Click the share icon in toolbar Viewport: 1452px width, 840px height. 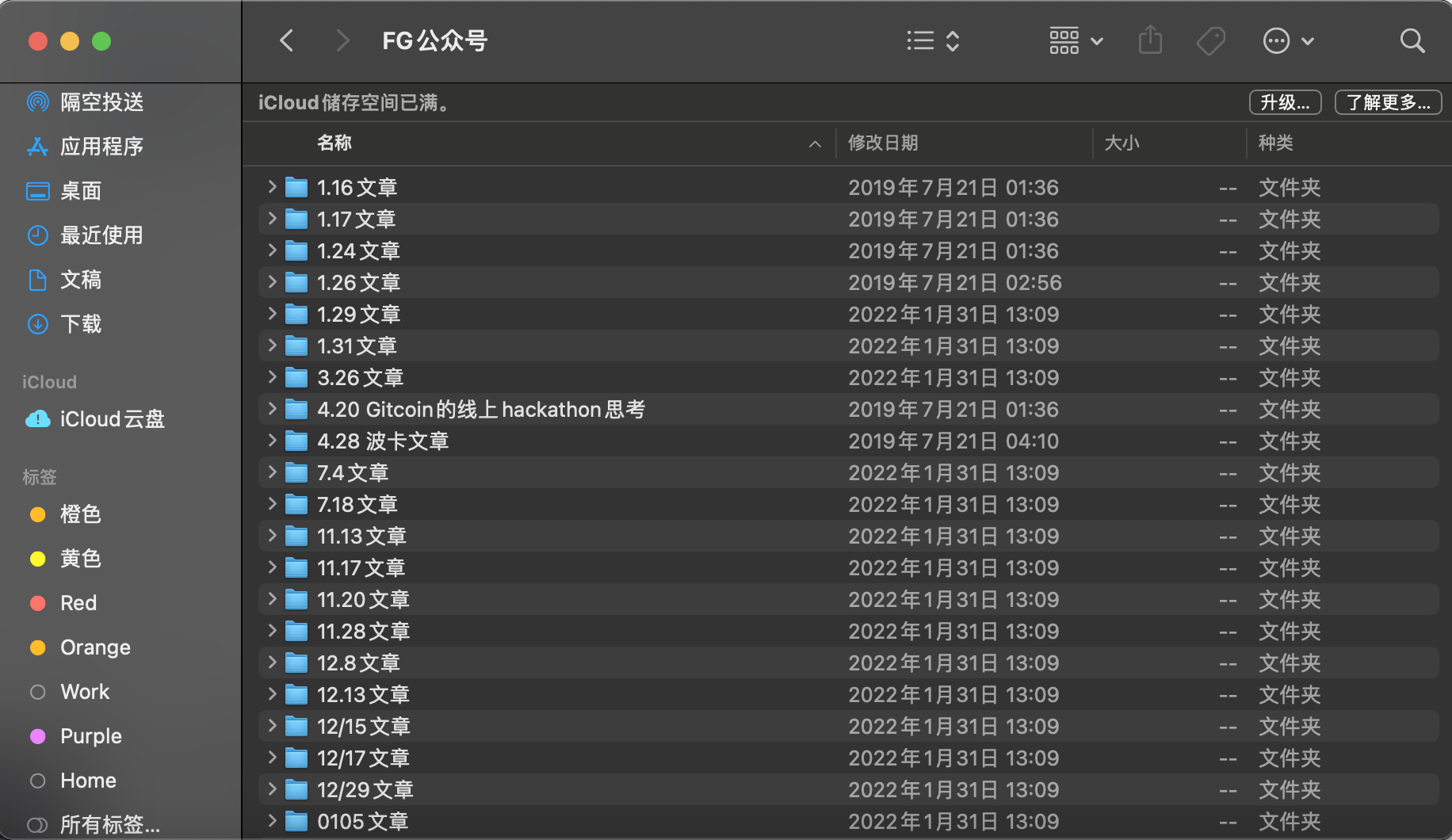pos(1150,40)
